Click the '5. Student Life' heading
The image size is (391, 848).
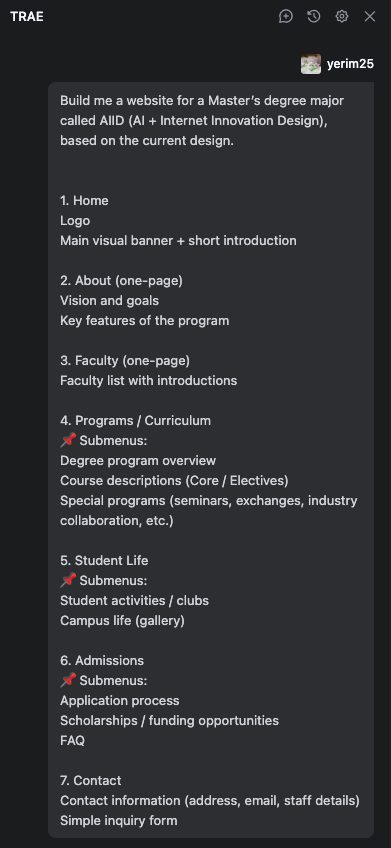click(104, 560)
